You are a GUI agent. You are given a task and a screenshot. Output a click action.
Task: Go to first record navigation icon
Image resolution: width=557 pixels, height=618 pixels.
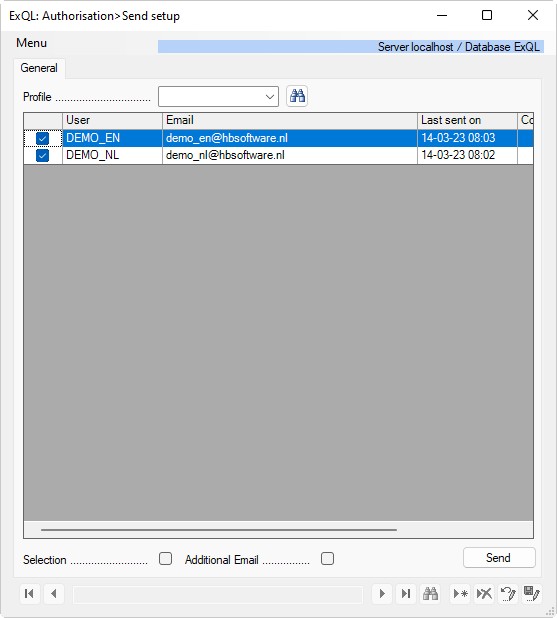30,594
